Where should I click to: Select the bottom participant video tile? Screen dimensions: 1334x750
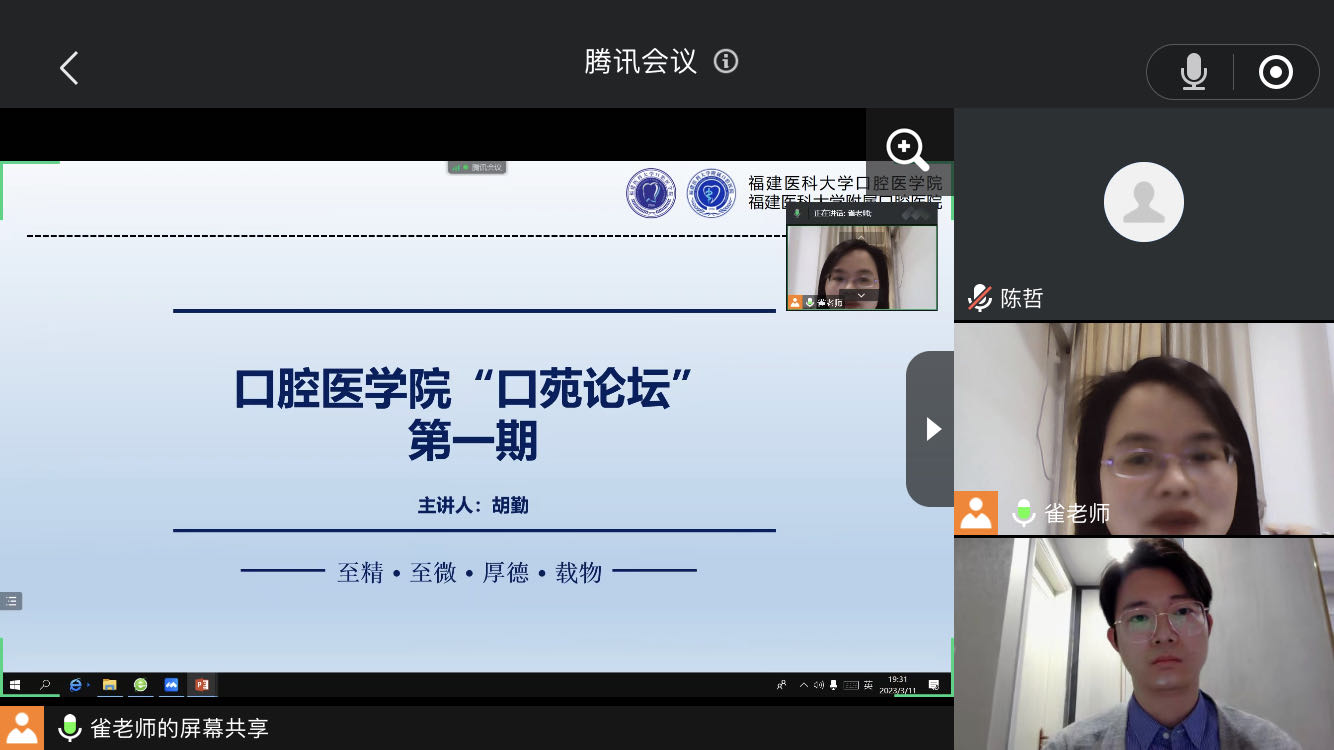[x=1144, y=644]
